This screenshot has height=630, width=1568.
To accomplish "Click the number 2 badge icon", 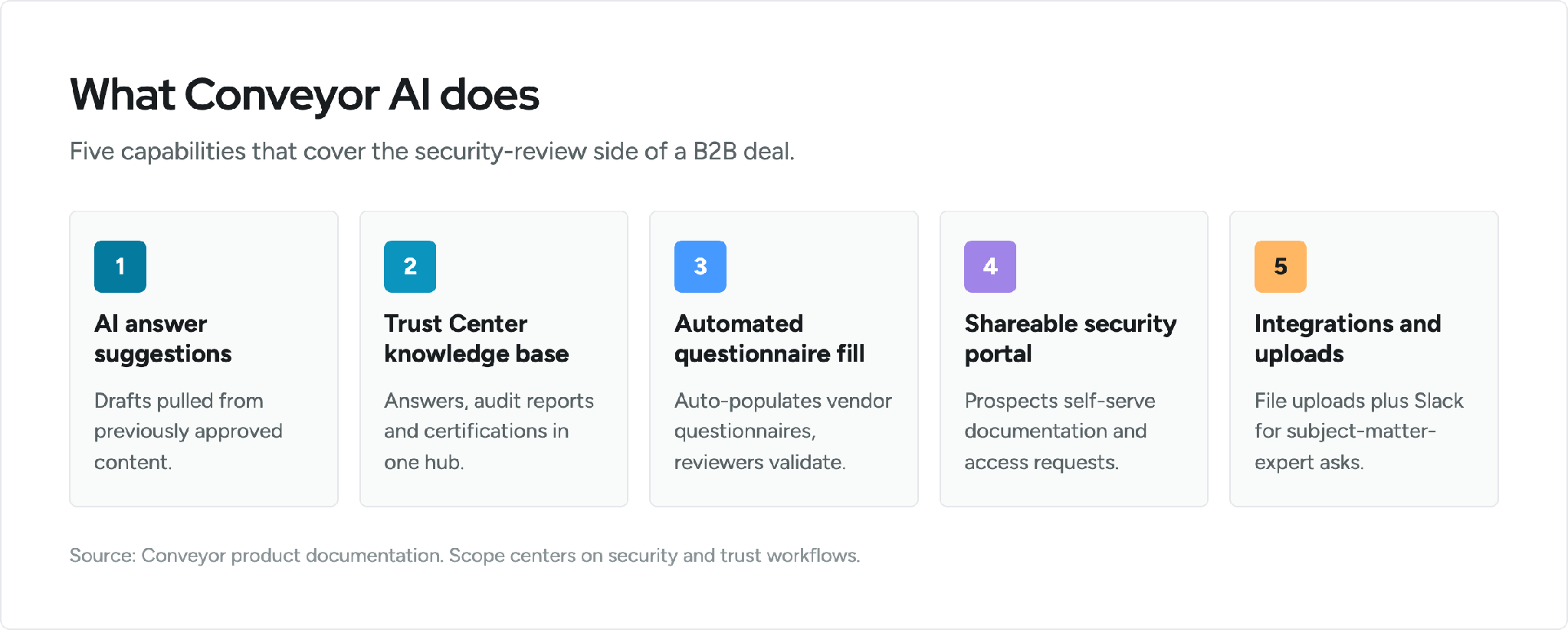I will (x=410, y=267).
